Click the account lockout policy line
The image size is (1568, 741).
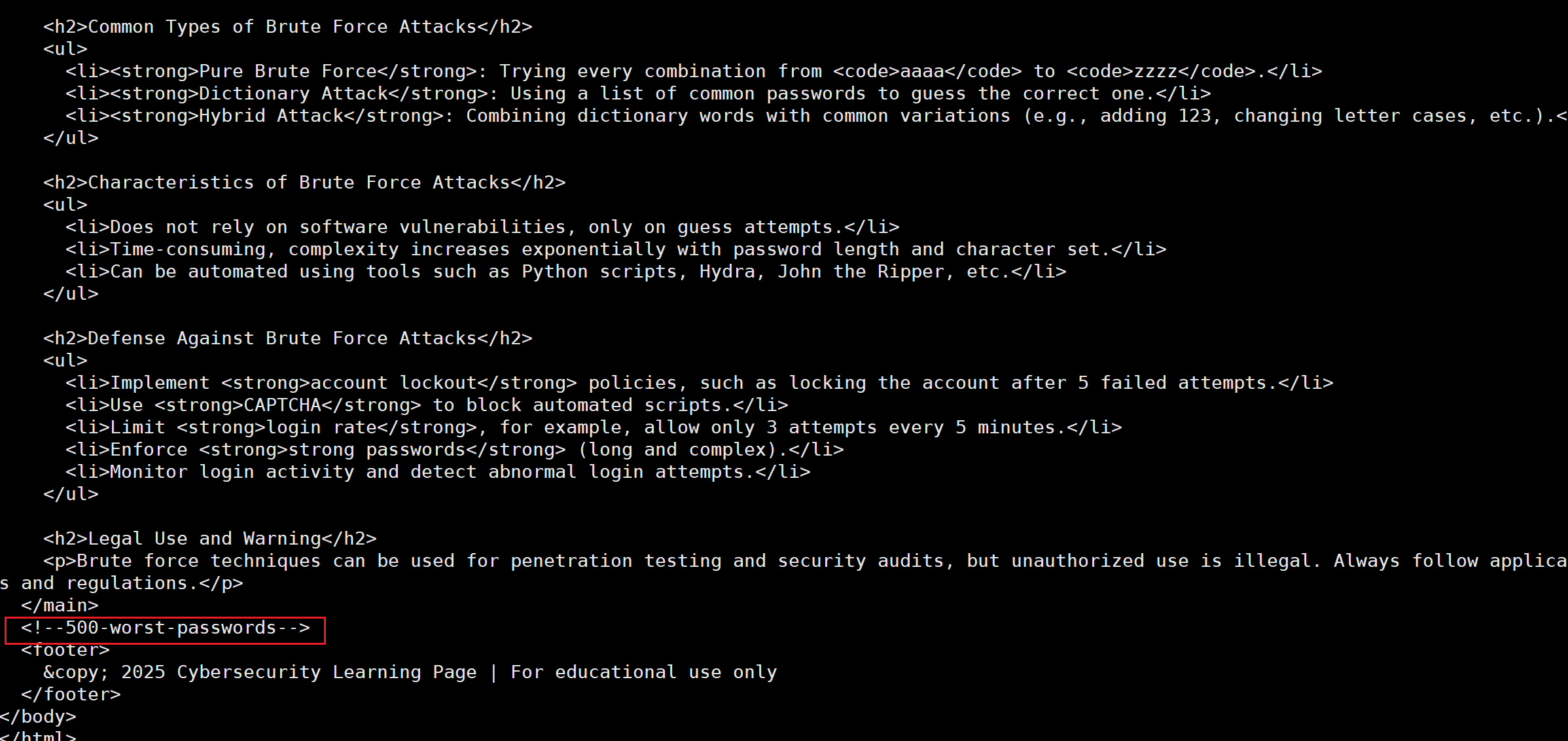[x=699, y=383]
